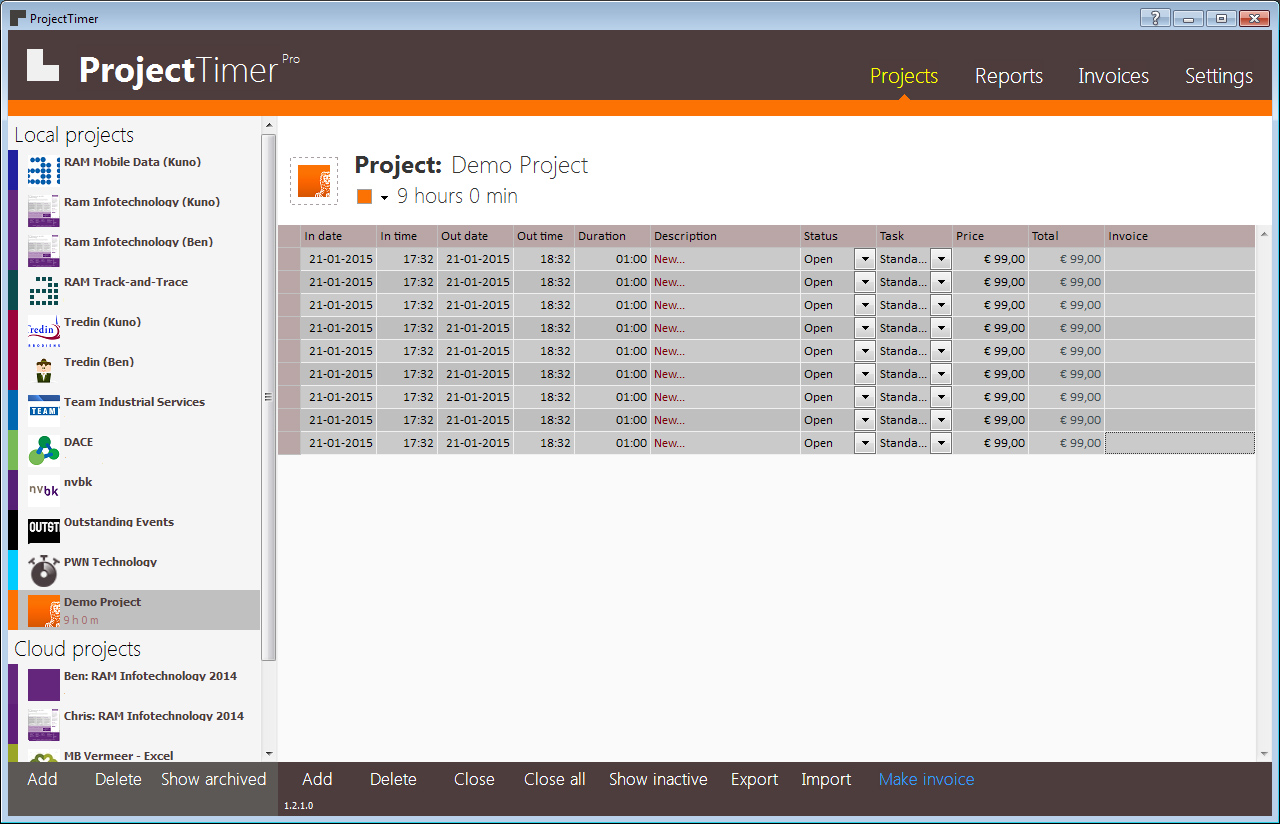This screenshot has width=1280, height=824.
Task: Open the Invoices section
Action: pyautogui.click(x=1113, y=75)
